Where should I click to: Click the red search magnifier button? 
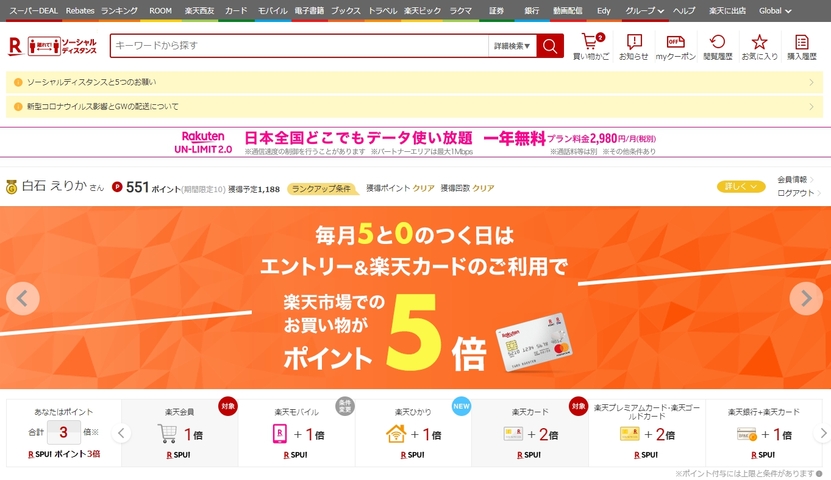tap(550, 46)
